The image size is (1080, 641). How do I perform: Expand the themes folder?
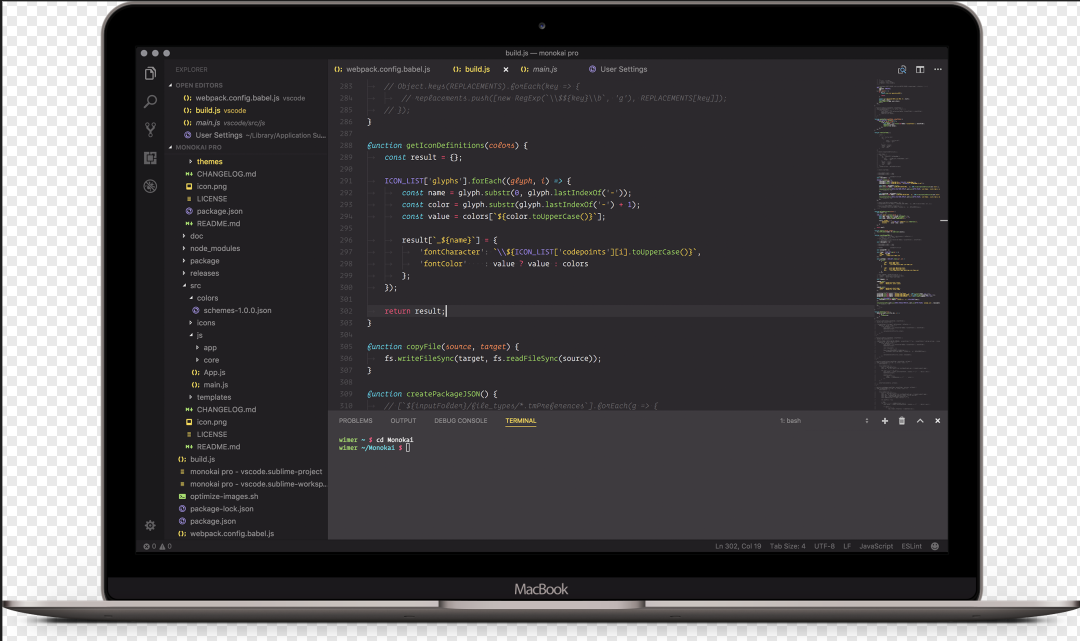pos(209,162)
